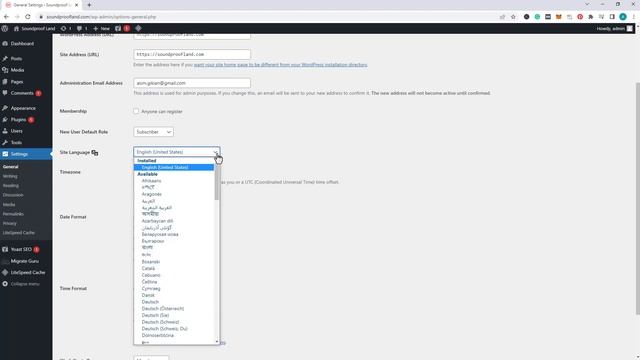Open the Soundproof Land site home link
Viewport: 640px width, 360px height.
[34, 29]
